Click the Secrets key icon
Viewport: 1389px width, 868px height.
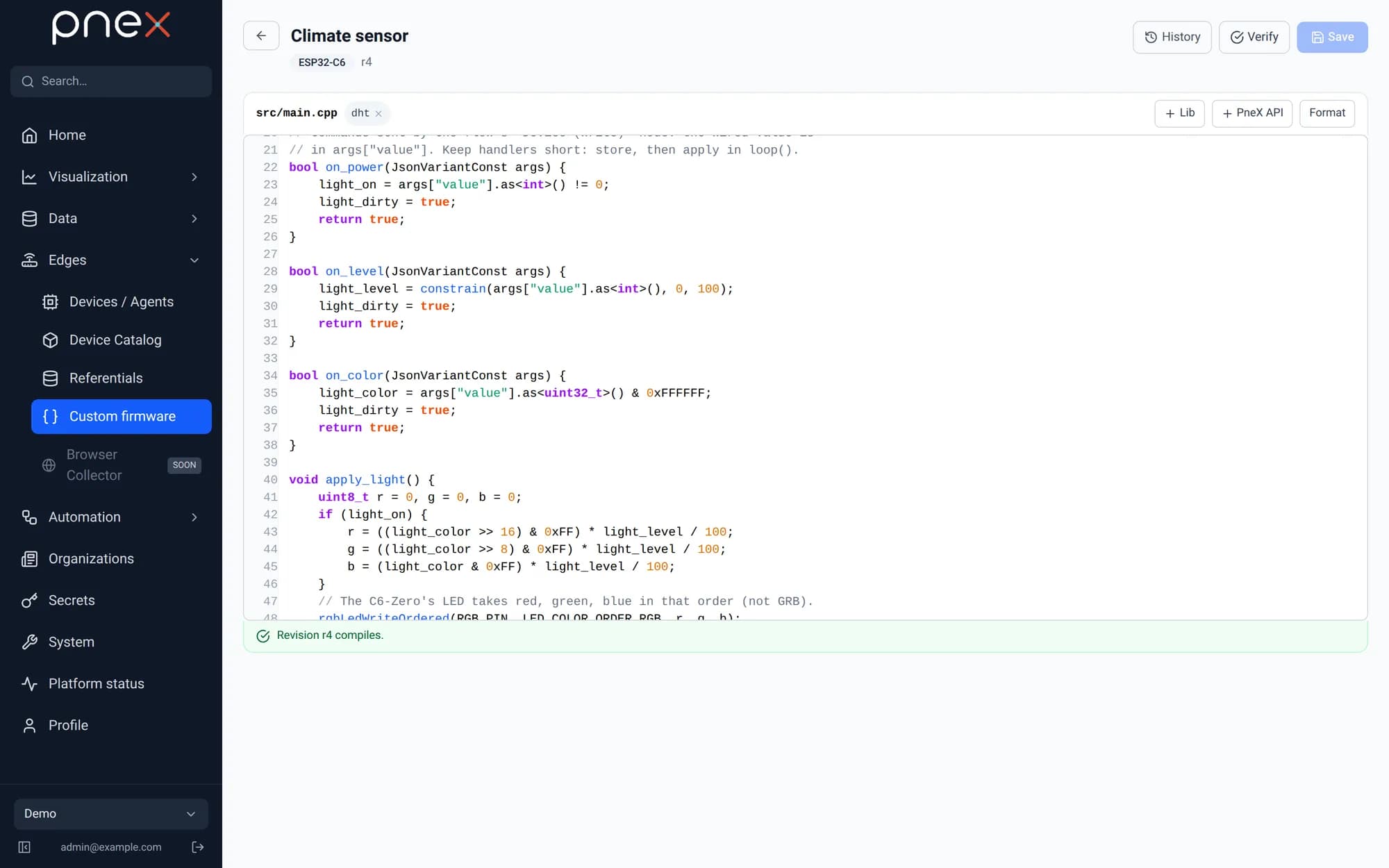pos(29,601)
